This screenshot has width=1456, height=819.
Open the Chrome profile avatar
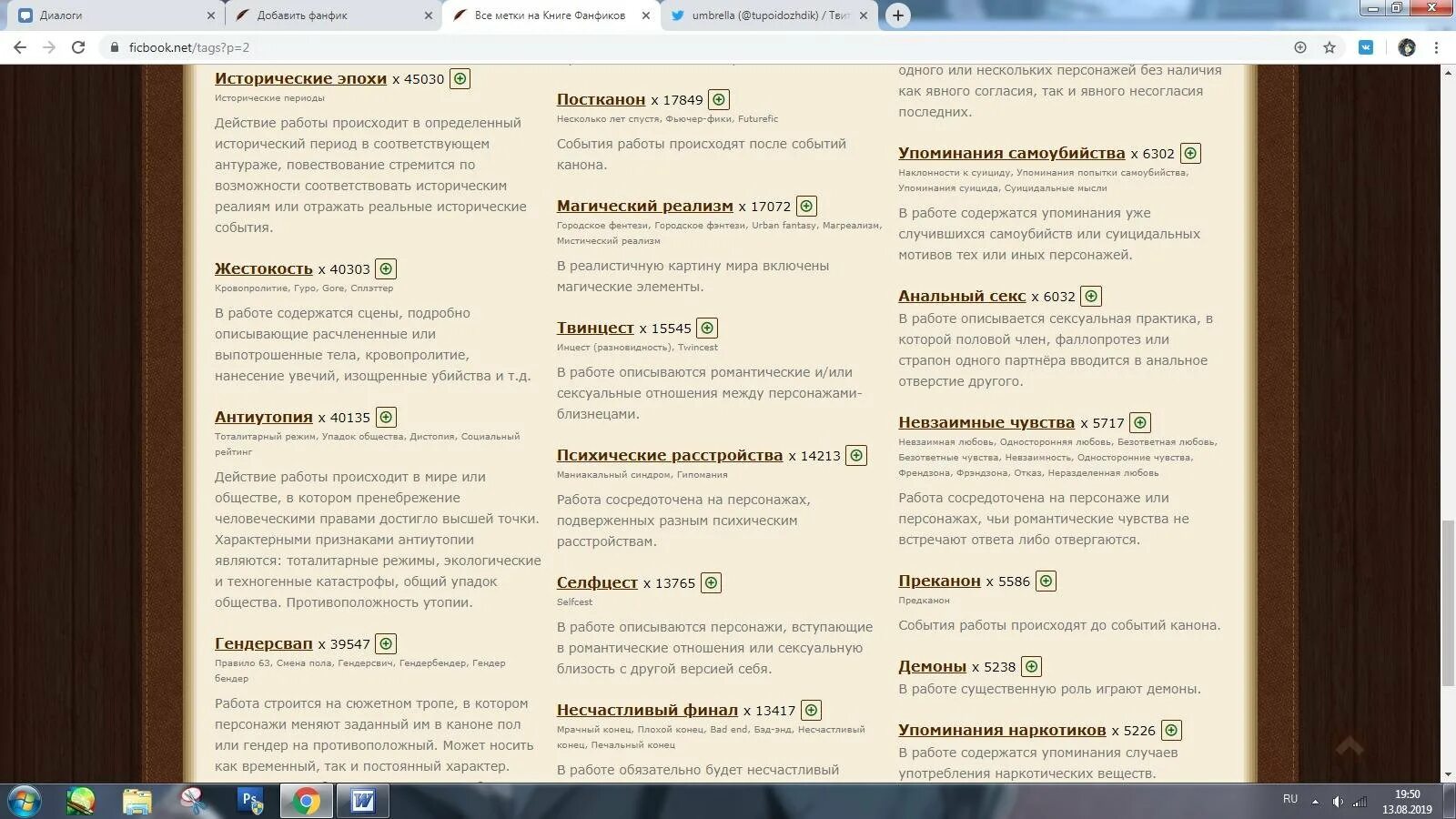1407,47
